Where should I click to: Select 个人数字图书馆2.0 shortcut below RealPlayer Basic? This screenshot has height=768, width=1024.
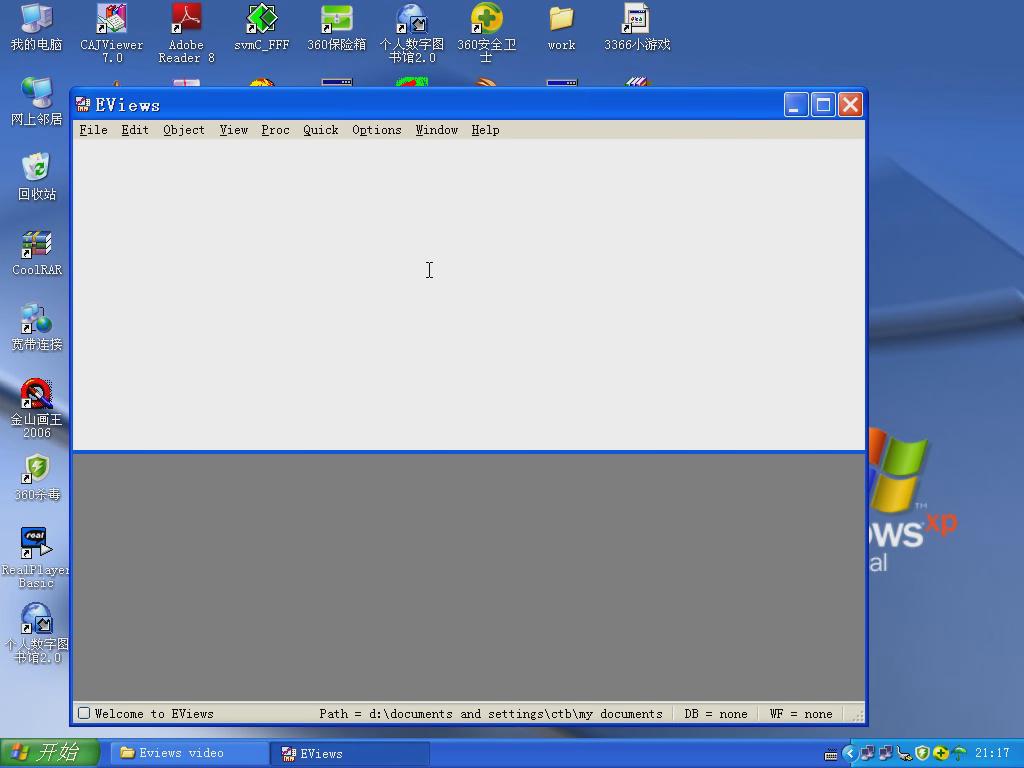37,633
